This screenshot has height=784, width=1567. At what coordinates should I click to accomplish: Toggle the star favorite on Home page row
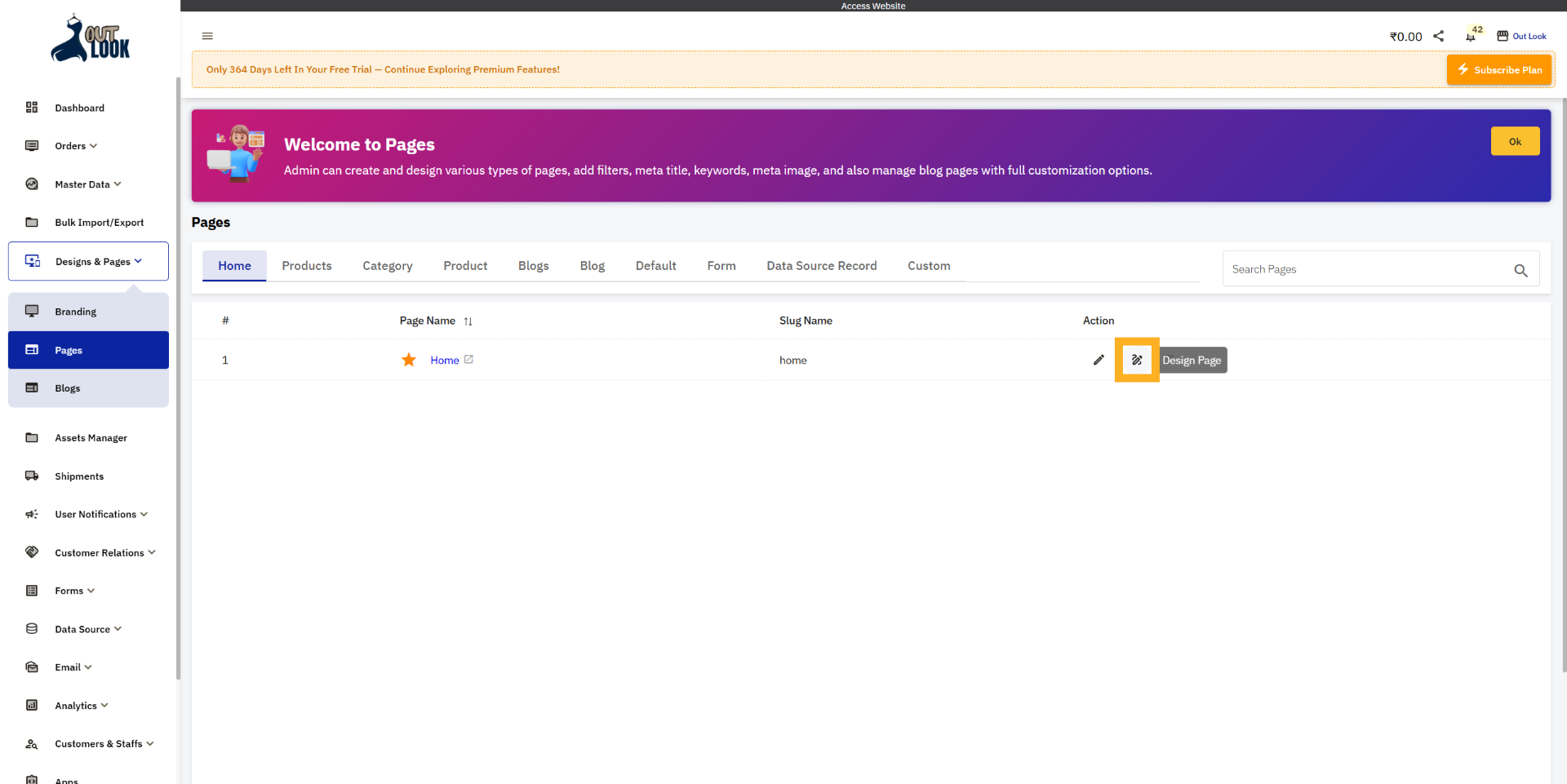click(x=408, y=359)
